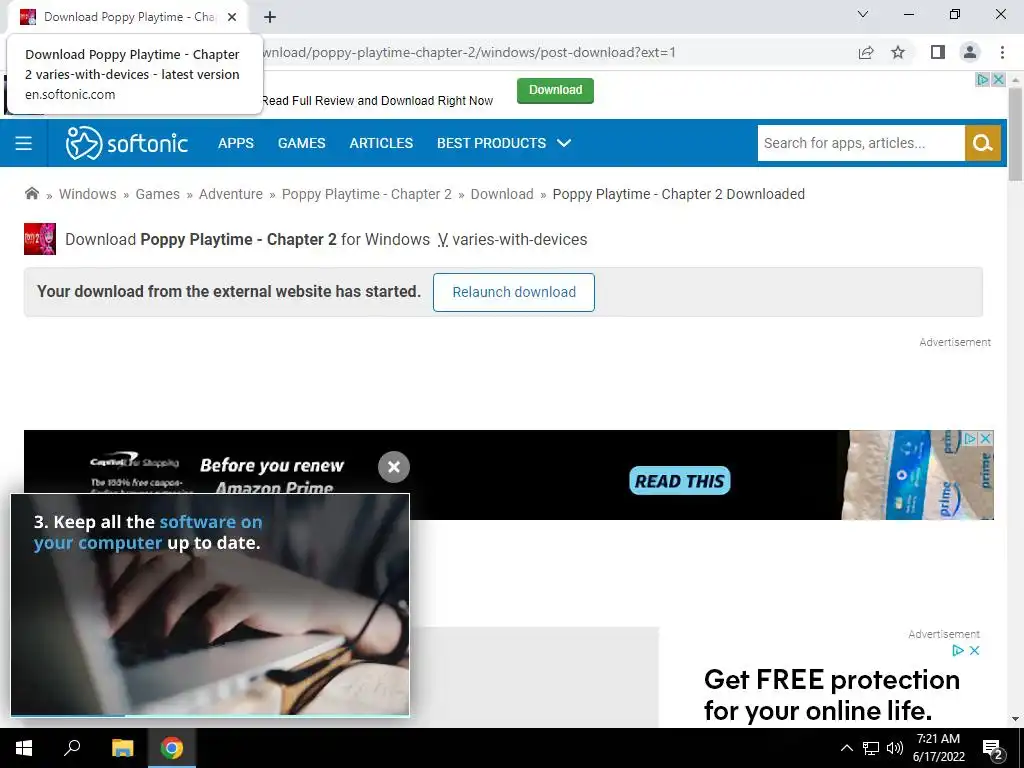
Task: Open Chrome three-dot menu
Action: click(1002, 52)
